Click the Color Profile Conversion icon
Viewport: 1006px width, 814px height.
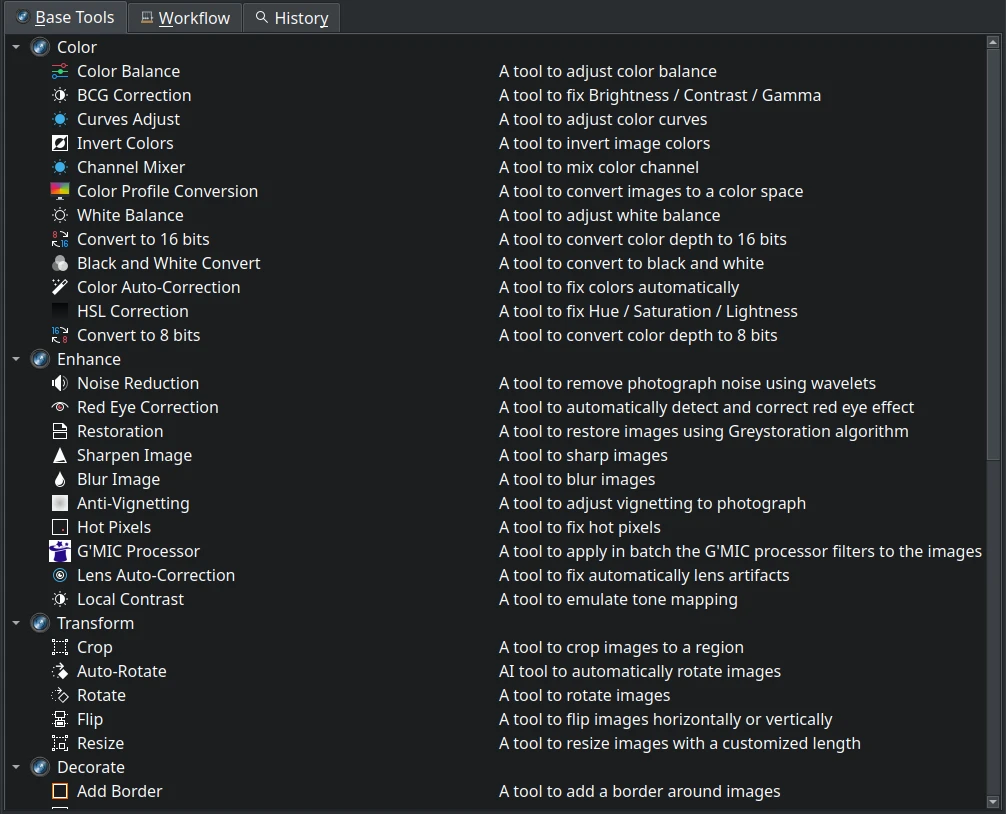60,191
